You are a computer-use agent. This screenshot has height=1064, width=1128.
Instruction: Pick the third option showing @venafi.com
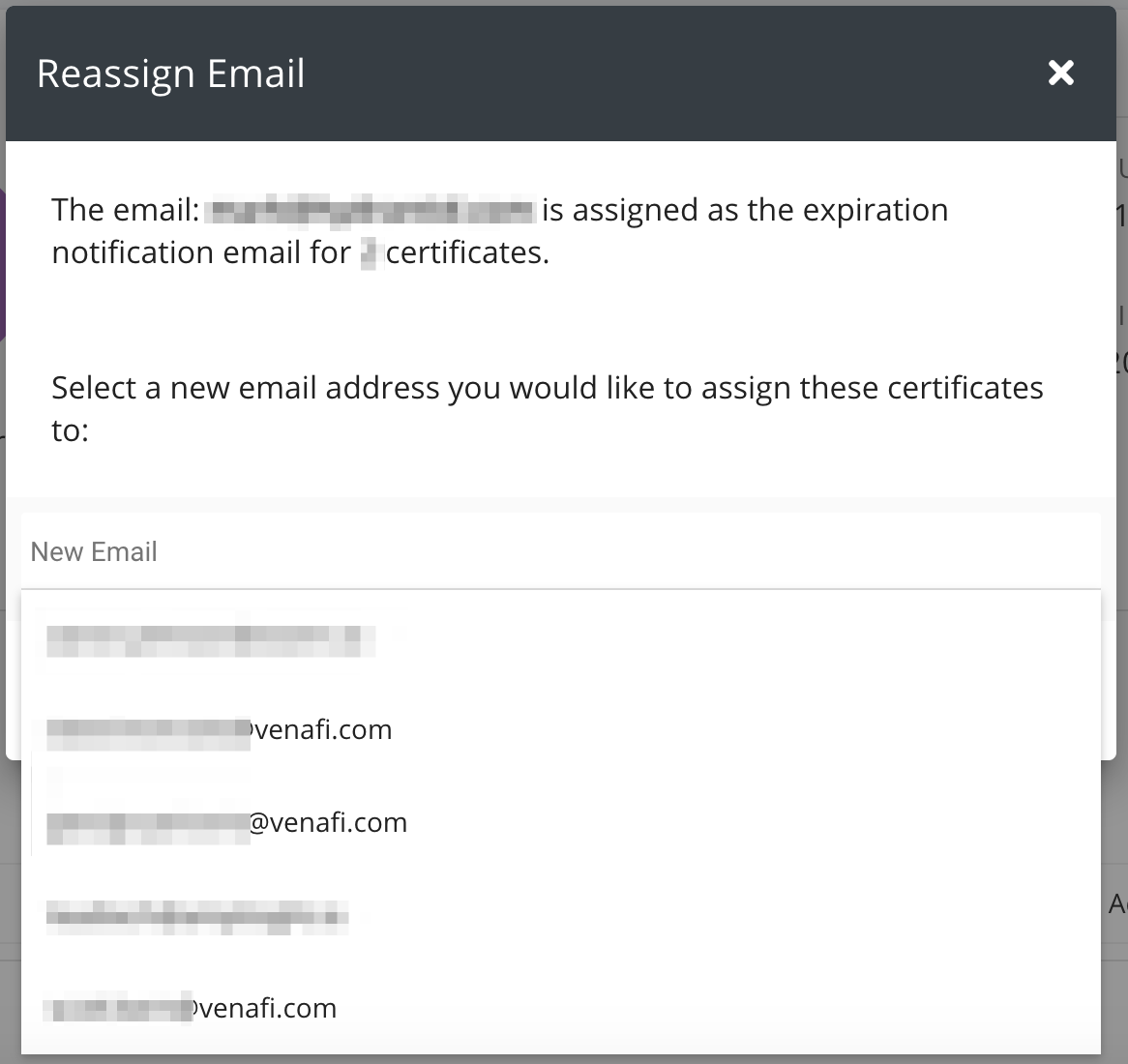point(227,823)
